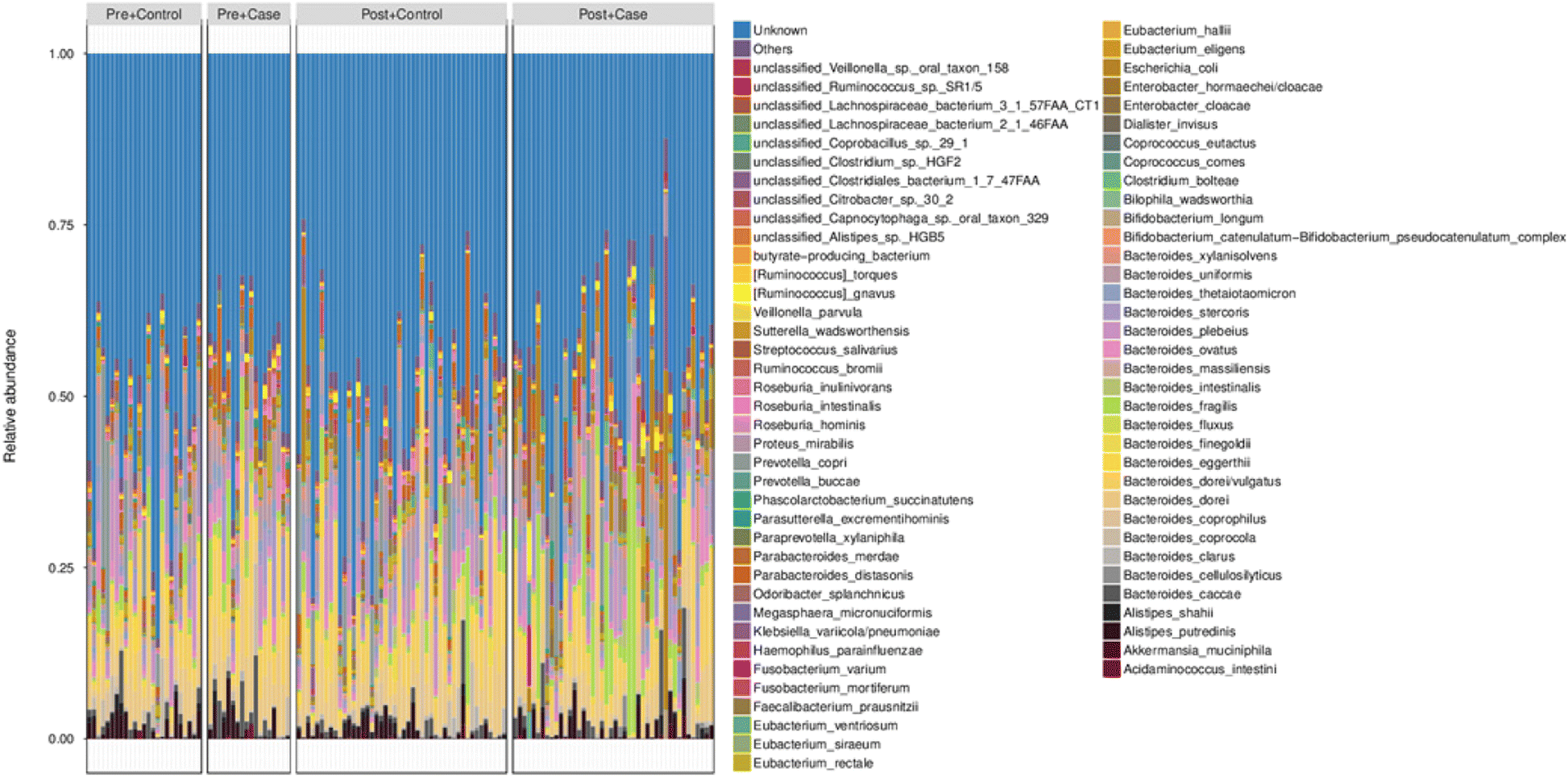
Task: Click the Alistipes_putredinis legend label
Action: click(x=1180, y=631)
